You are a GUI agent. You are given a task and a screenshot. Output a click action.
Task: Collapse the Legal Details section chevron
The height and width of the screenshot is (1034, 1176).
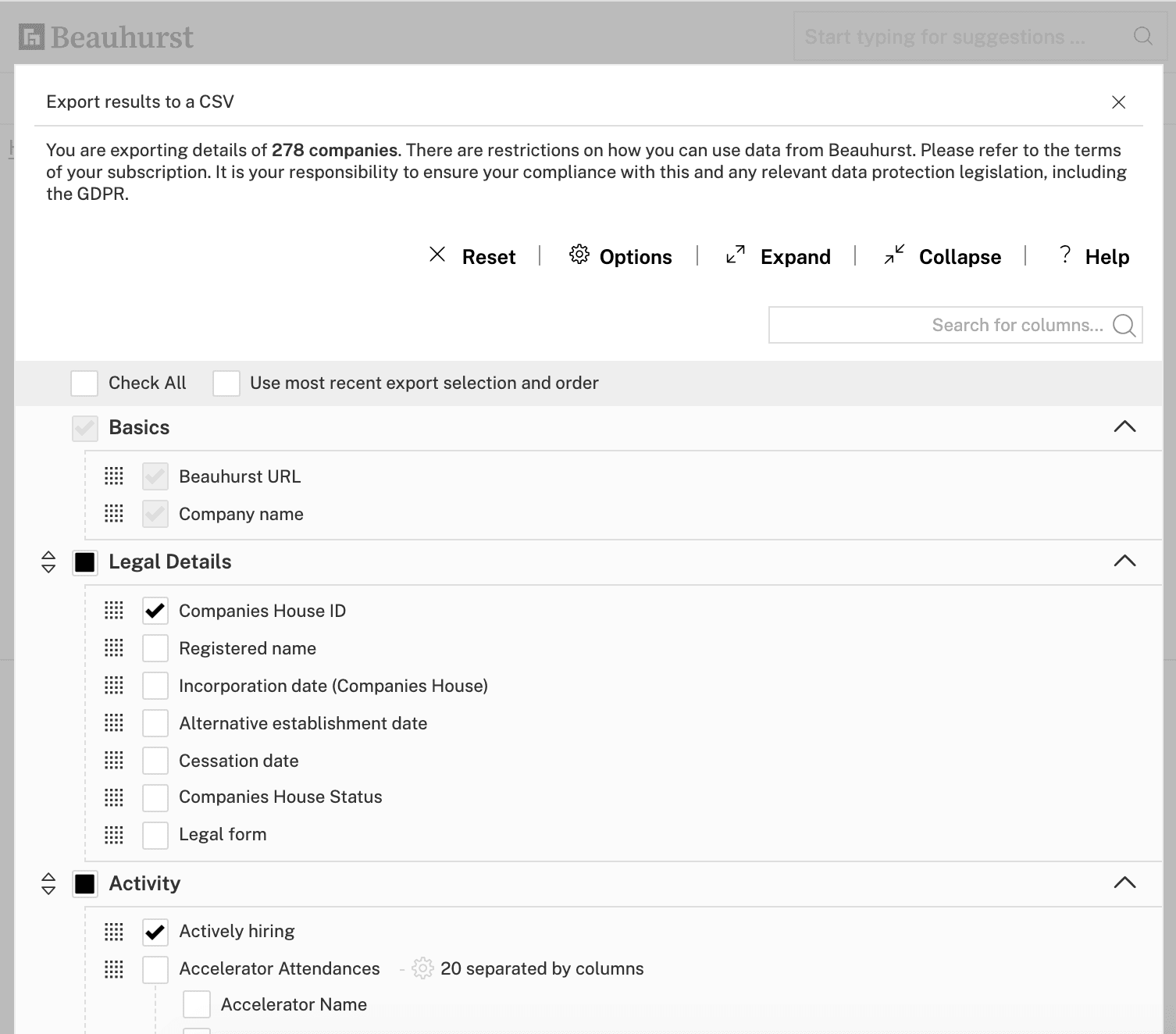1124,561
